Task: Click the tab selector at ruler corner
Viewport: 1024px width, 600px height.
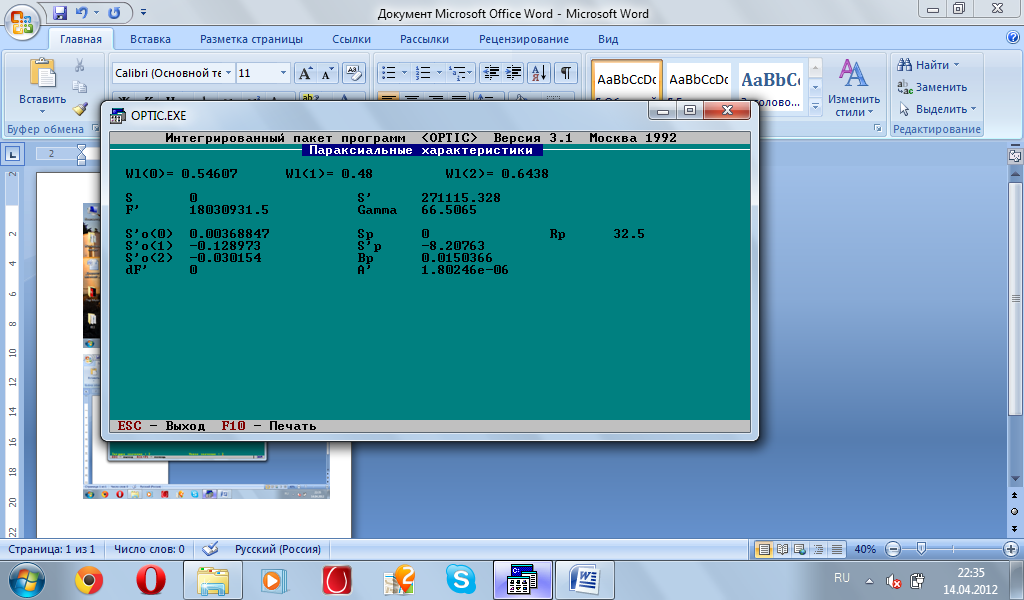Action: (x=12, y=154)
